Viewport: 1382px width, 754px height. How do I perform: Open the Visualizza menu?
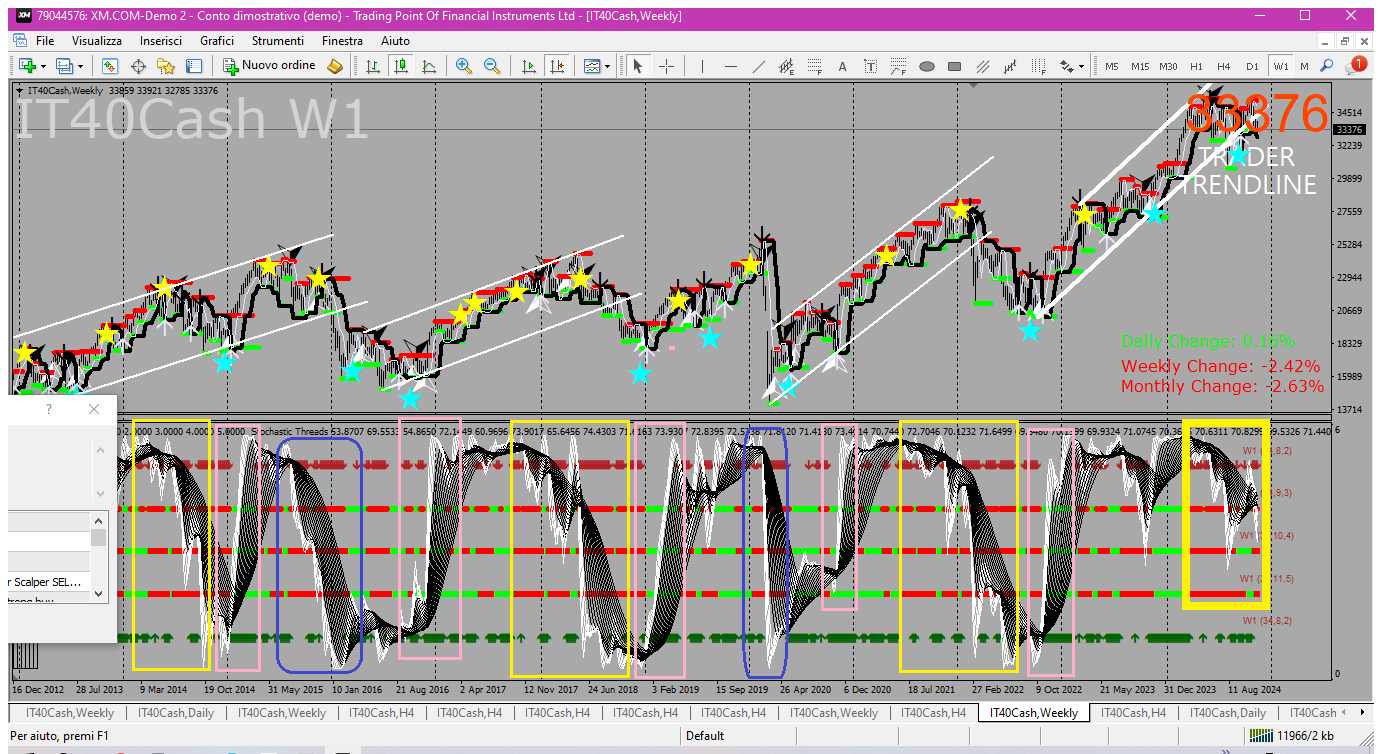[97, 41]
